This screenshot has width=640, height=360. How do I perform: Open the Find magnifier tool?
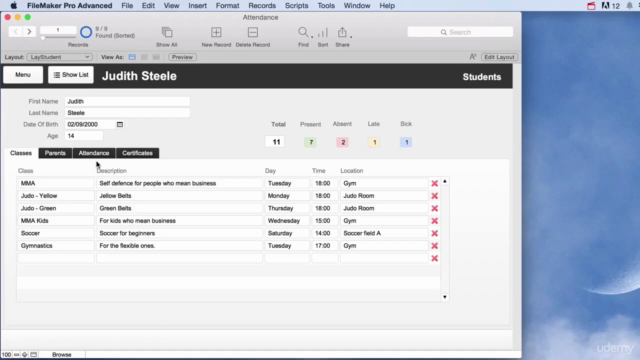pyautogui.click(x=302, y=32)
